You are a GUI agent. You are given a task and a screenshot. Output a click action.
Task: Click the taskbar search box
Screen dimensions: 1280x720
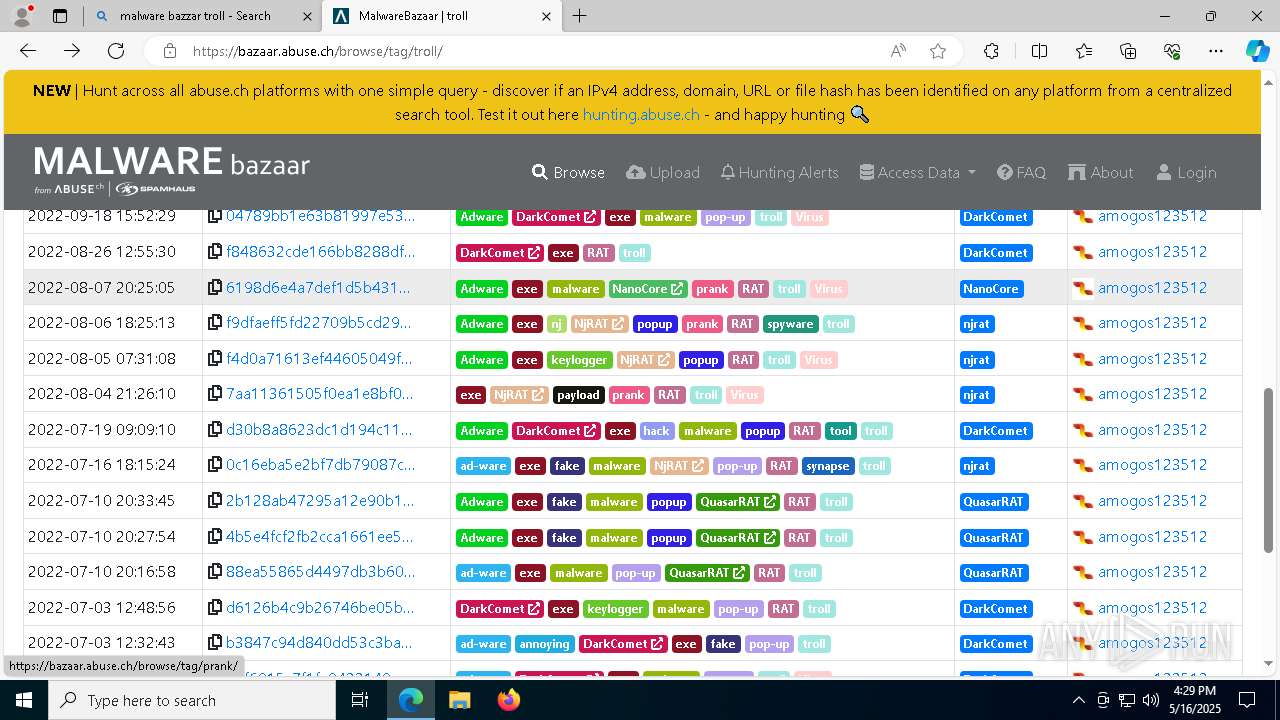(x=192, y=700)
